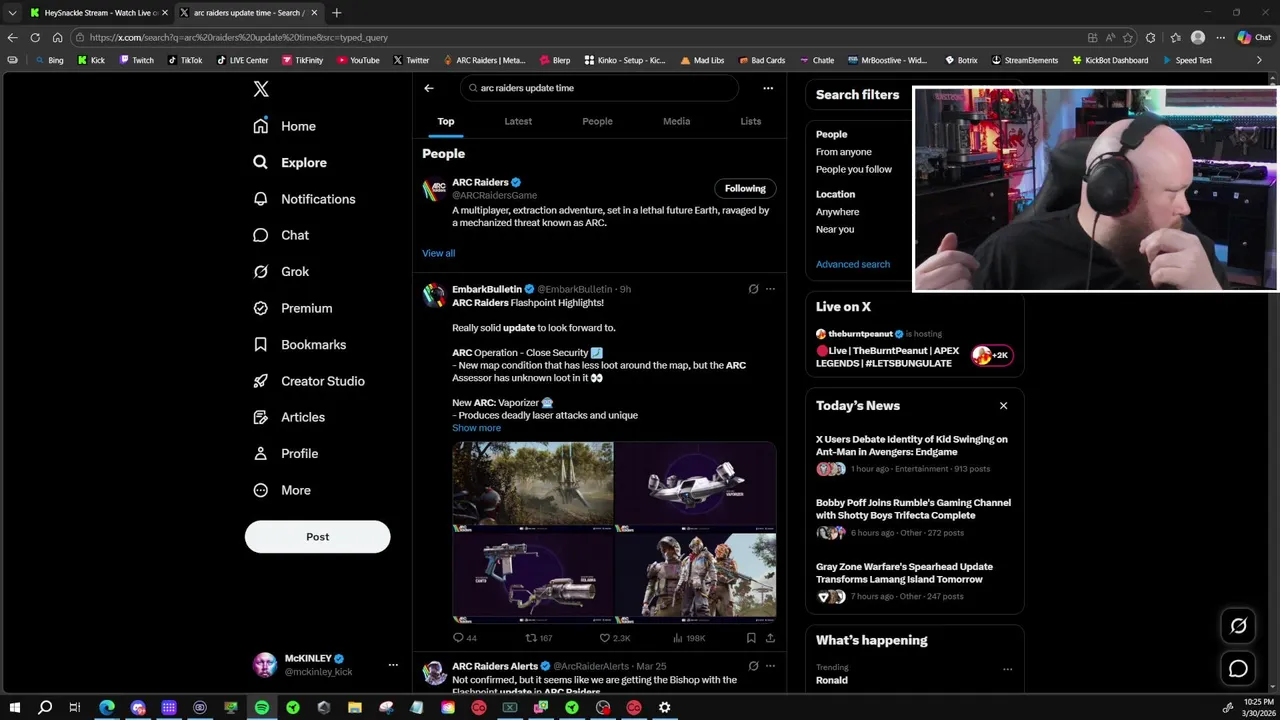
Task: Select People filter From anyone
Action: pos(844,152)
